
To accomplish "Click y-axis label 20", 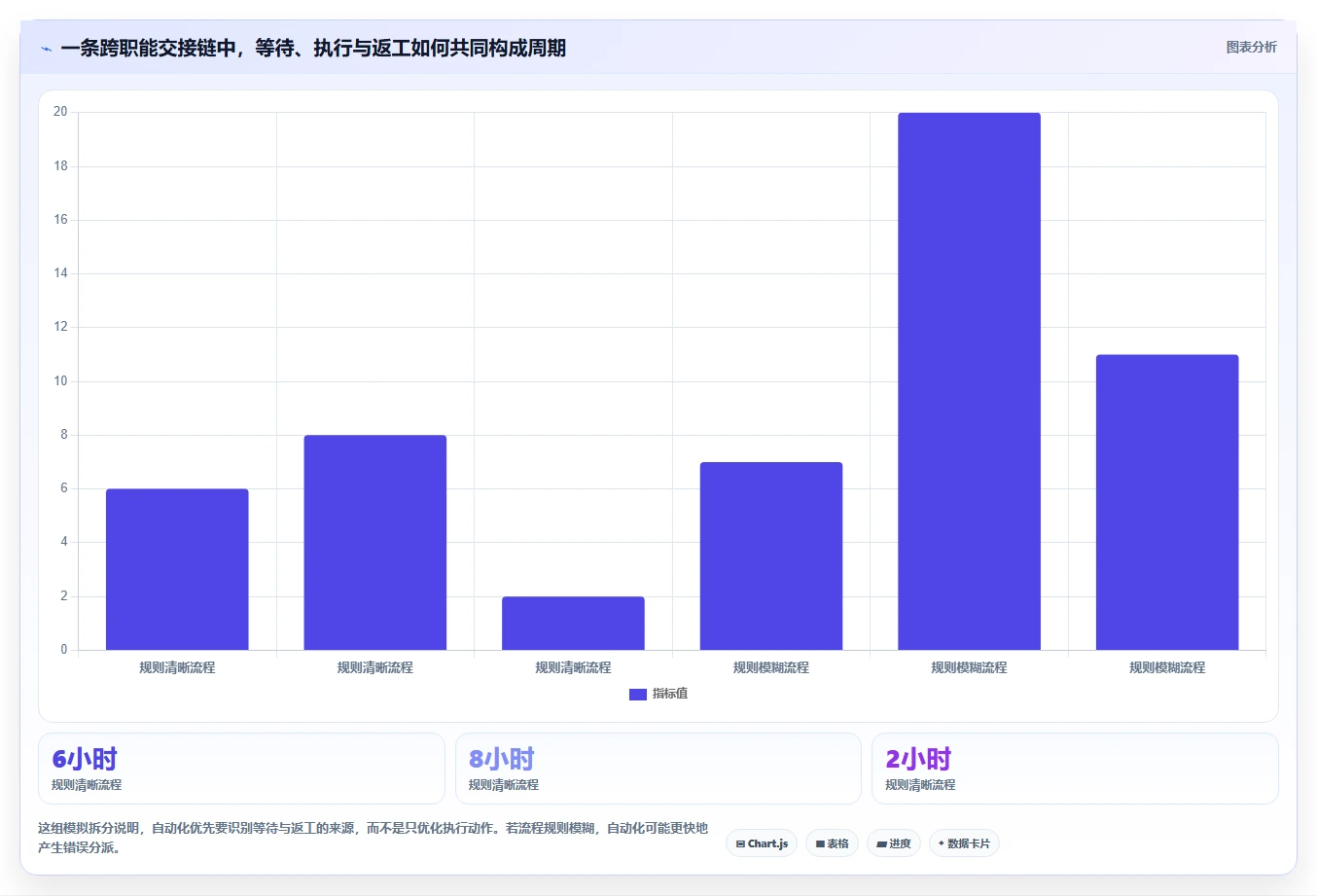I will pyautogui.click(x=60, y=112).
